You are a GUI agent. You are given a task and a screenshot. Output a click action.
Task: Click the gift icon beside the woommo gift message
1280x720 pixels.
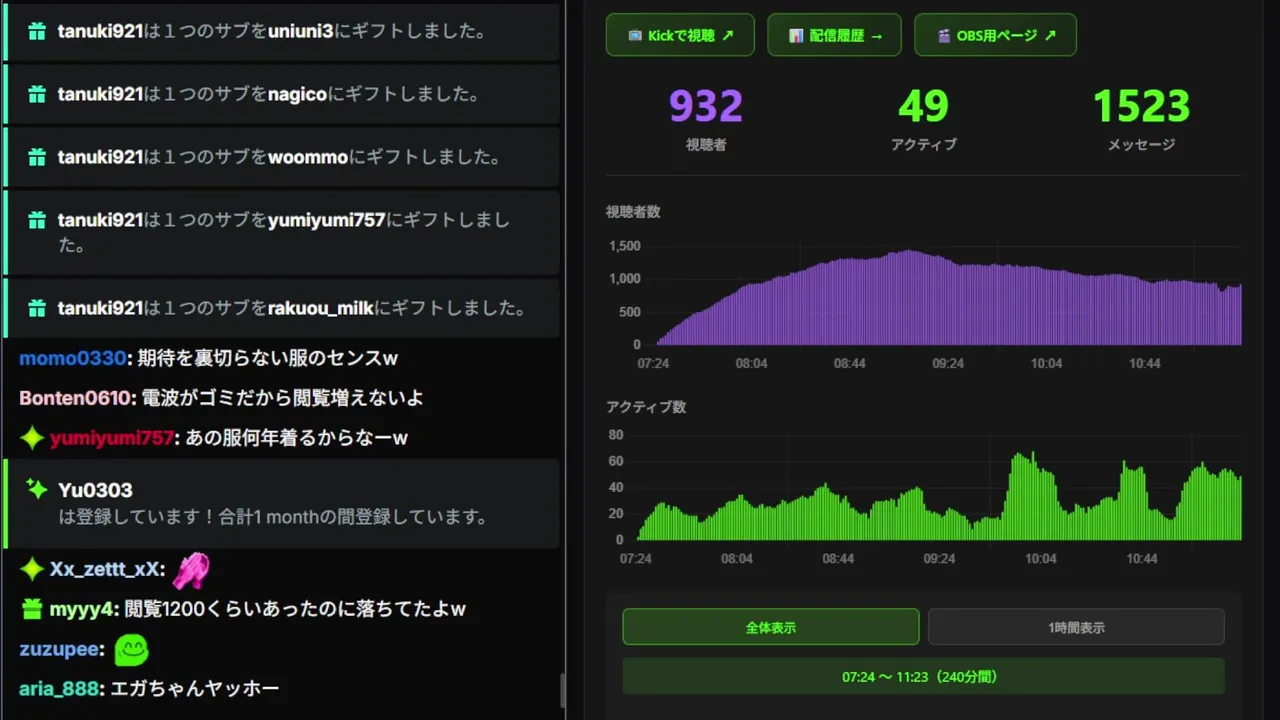click(37, 157)
